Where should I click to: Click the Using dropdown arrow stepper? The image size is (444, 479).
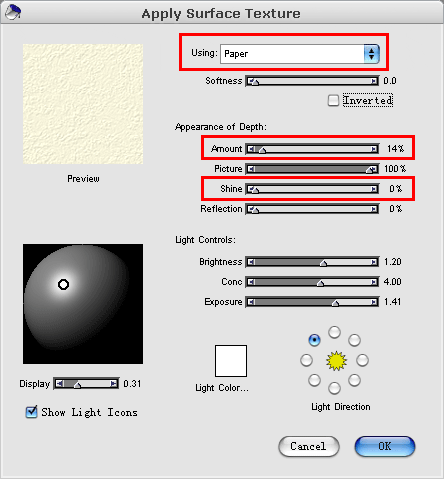click(372, 54)
